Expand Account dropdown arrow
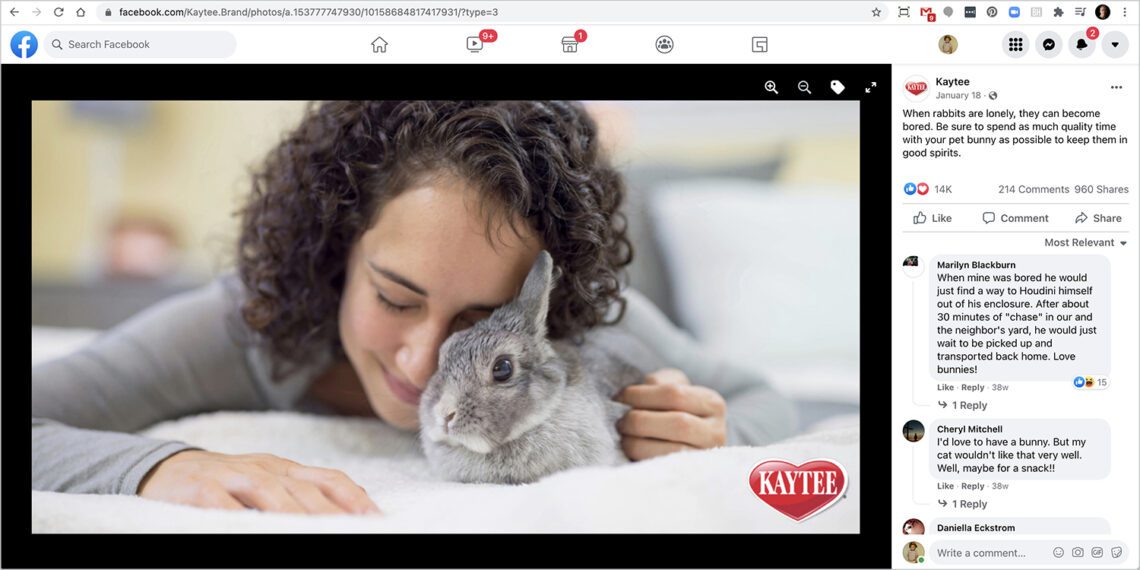Viewport: 1140px width, 570px height. (x=1115, y=44)
